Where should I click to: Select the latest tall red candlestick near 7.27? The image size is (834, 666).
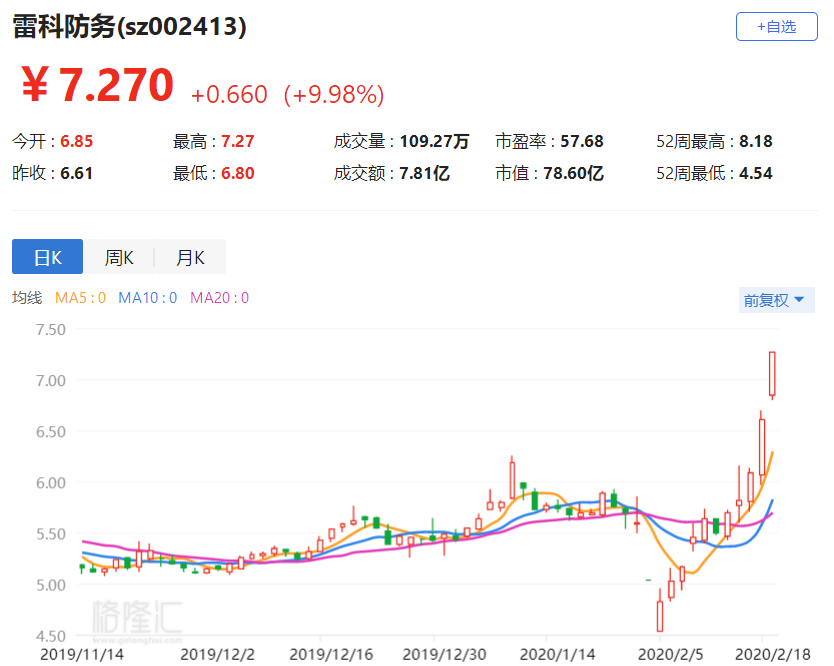click(772, 374)
